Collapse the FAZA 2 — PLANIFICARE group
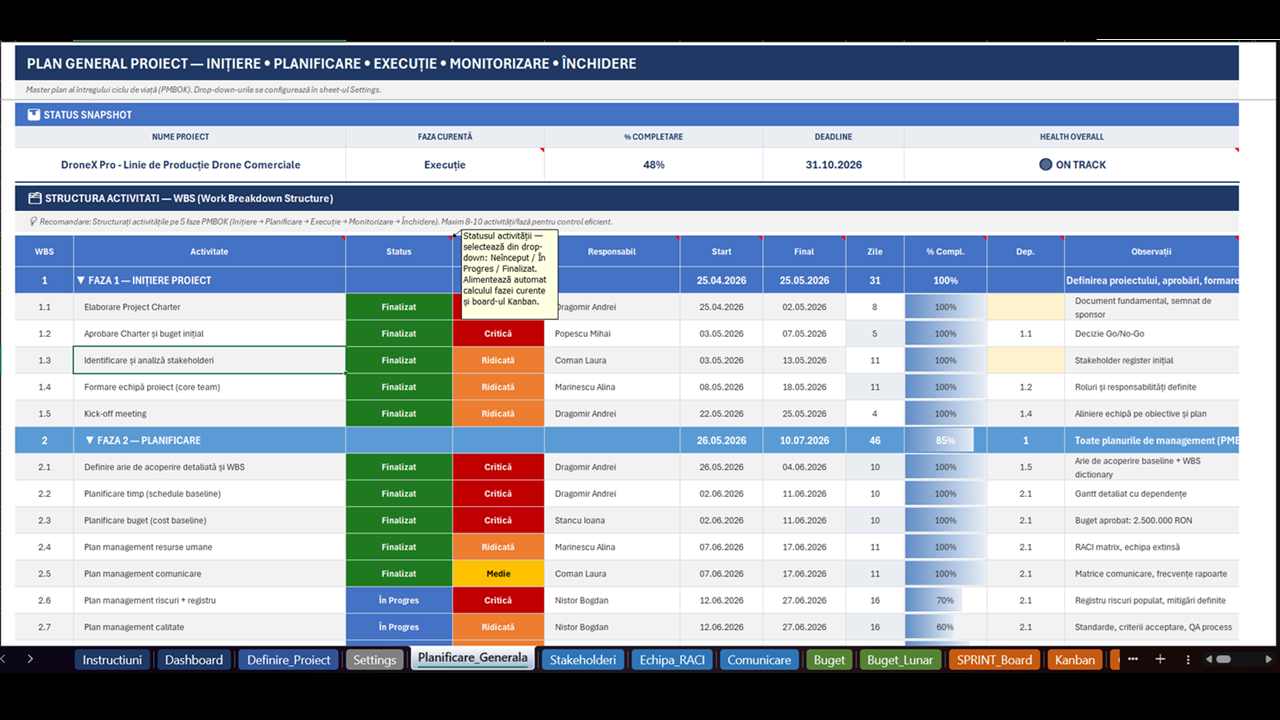The height and width of the screenshot is (720, 1280). pos(89,440)
